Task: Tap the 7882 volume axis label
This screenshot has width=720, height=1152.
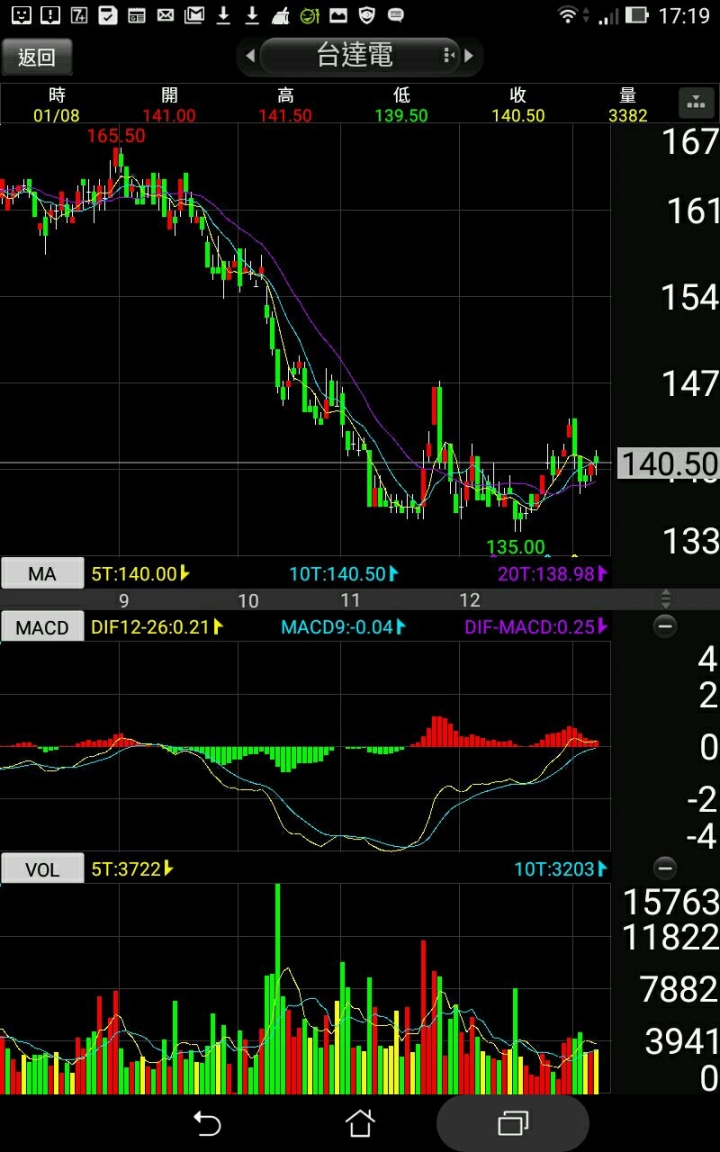Action: point(679,990)
